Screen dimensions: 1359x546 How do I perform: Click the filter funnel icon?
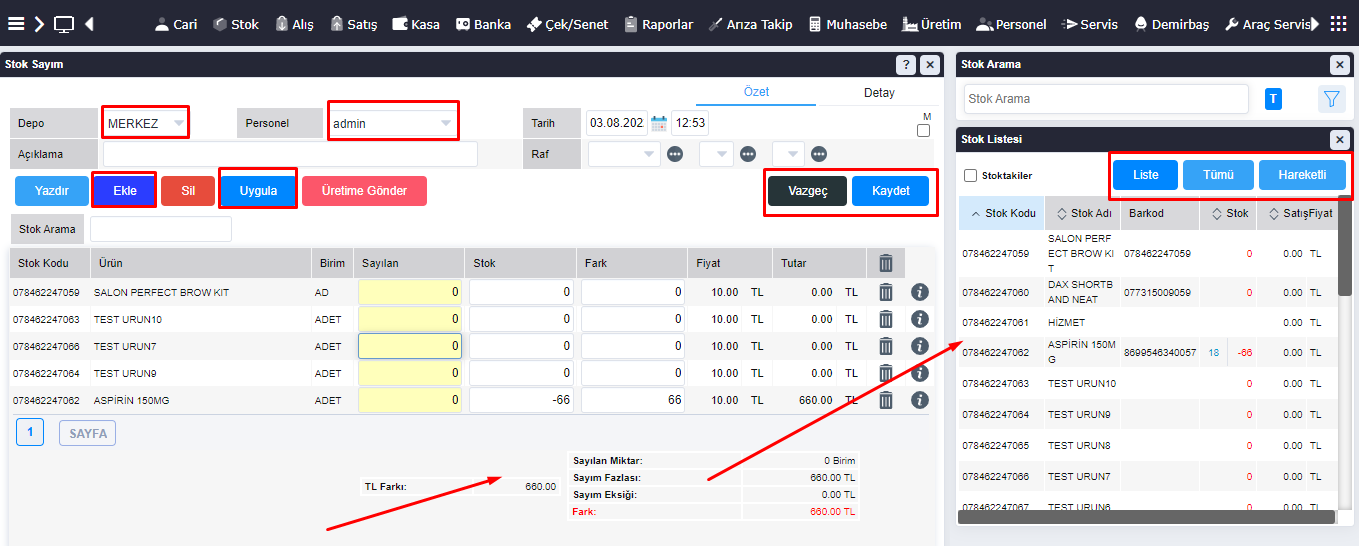(x=1331, y=99)
